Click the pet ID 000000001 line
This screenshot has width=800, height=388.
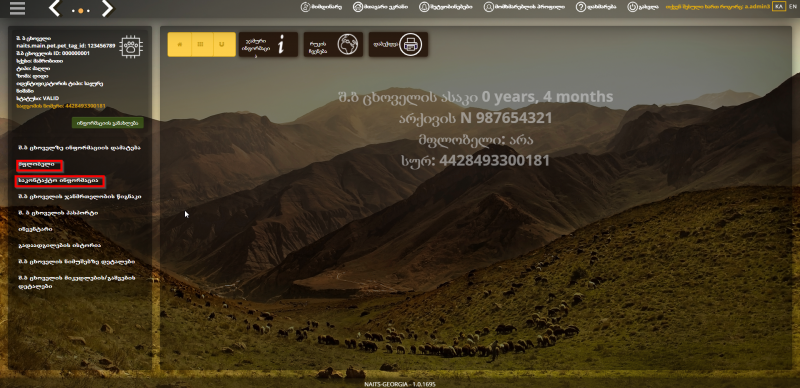tap(53, 53)
